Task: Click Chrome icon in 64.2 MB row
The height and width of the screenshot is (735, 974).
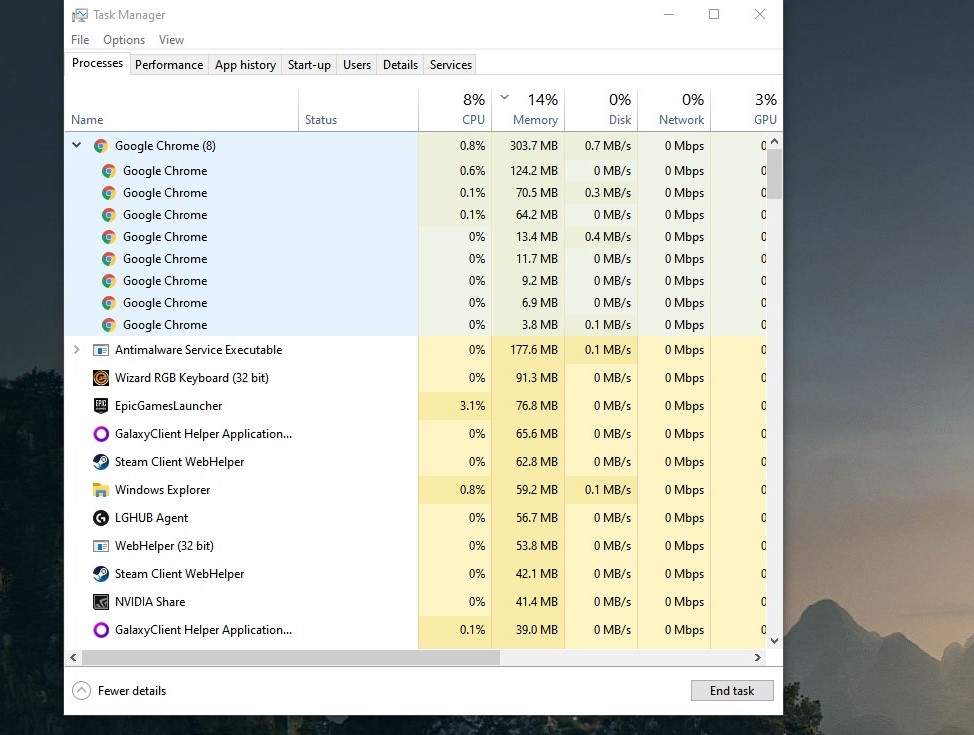Action: coord(109,215)
